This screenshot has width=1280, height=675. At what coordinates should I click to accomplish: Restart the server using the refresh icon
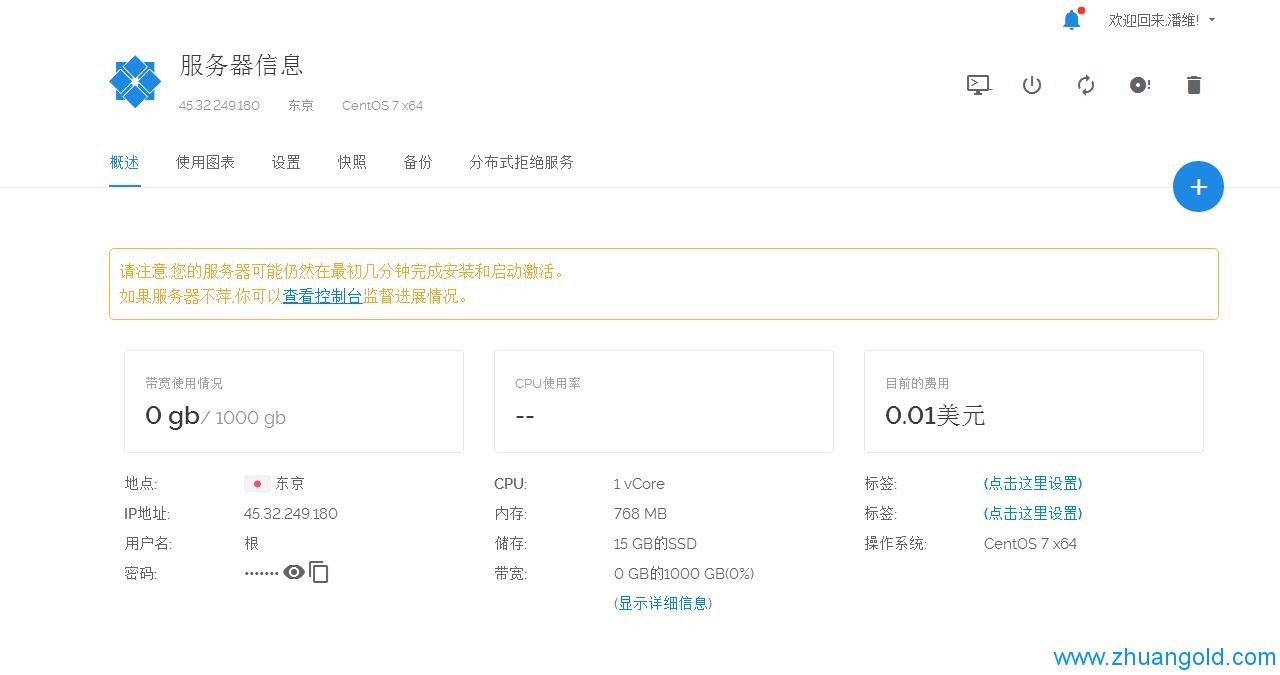click(1086, 85)
